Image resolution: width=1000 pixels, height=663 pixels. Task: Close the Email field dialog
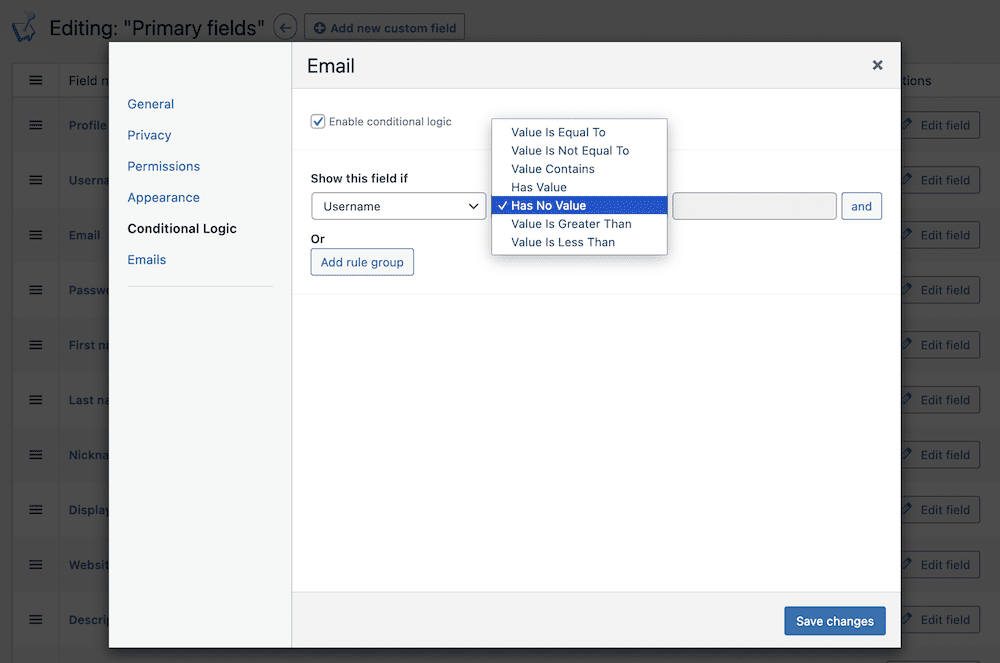(x=878, y=65)
